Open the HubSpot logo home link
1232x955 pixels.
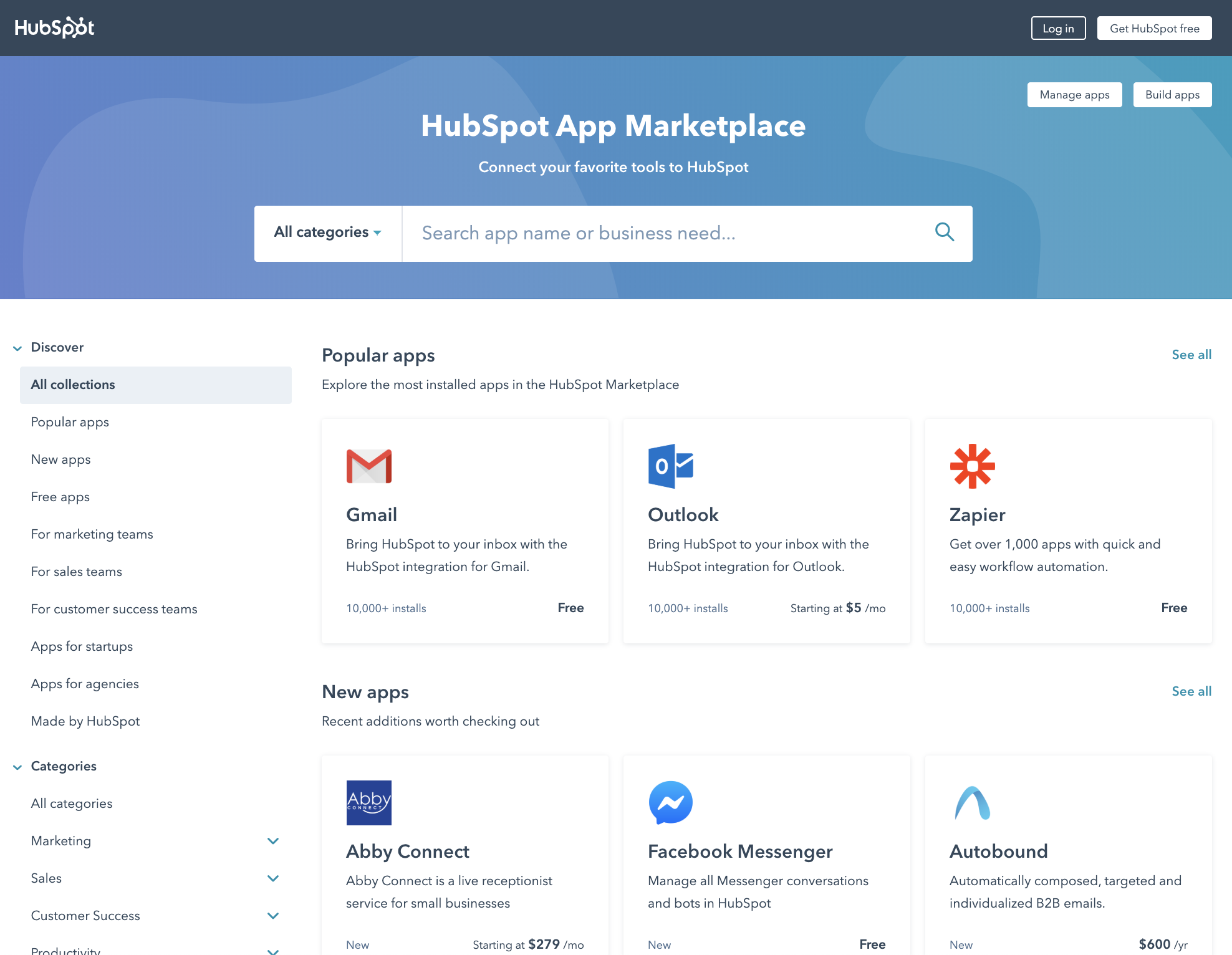54,27
